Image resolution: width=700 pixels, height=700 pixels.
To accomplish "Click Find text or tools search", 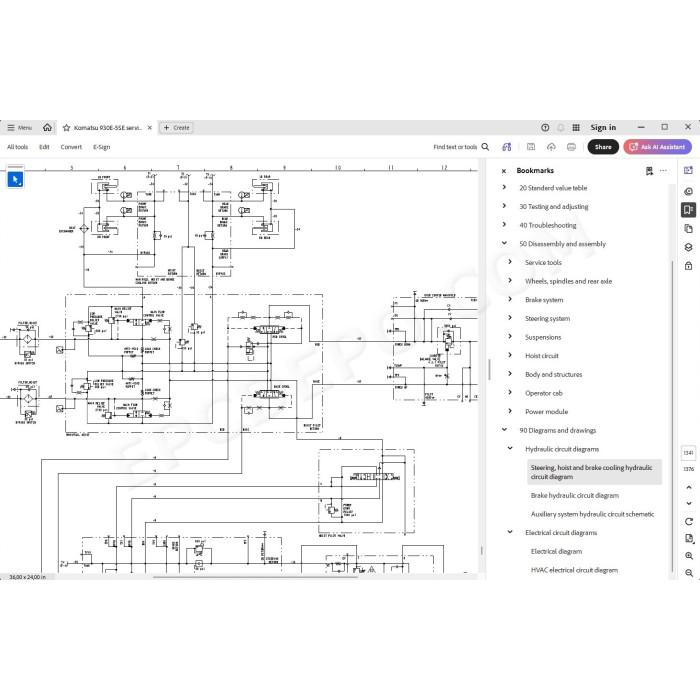I will click(x=455, y=147).
